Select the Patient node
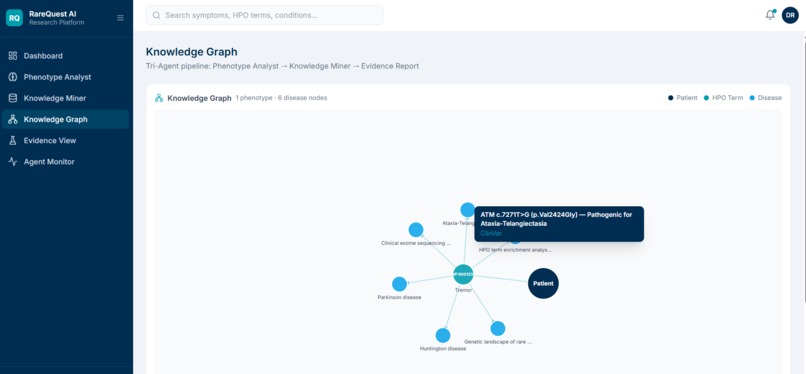806x374 pixels. point(543,283)
